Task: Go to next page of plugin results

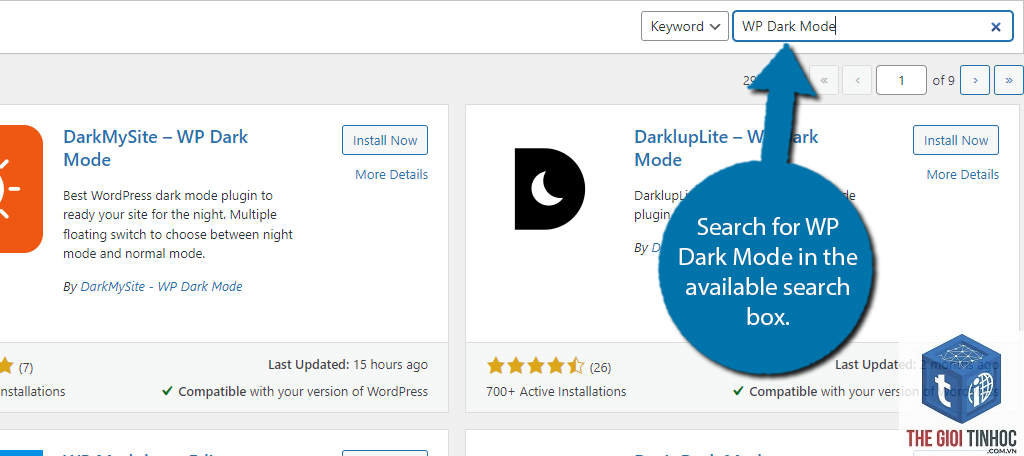Action: 975,80
